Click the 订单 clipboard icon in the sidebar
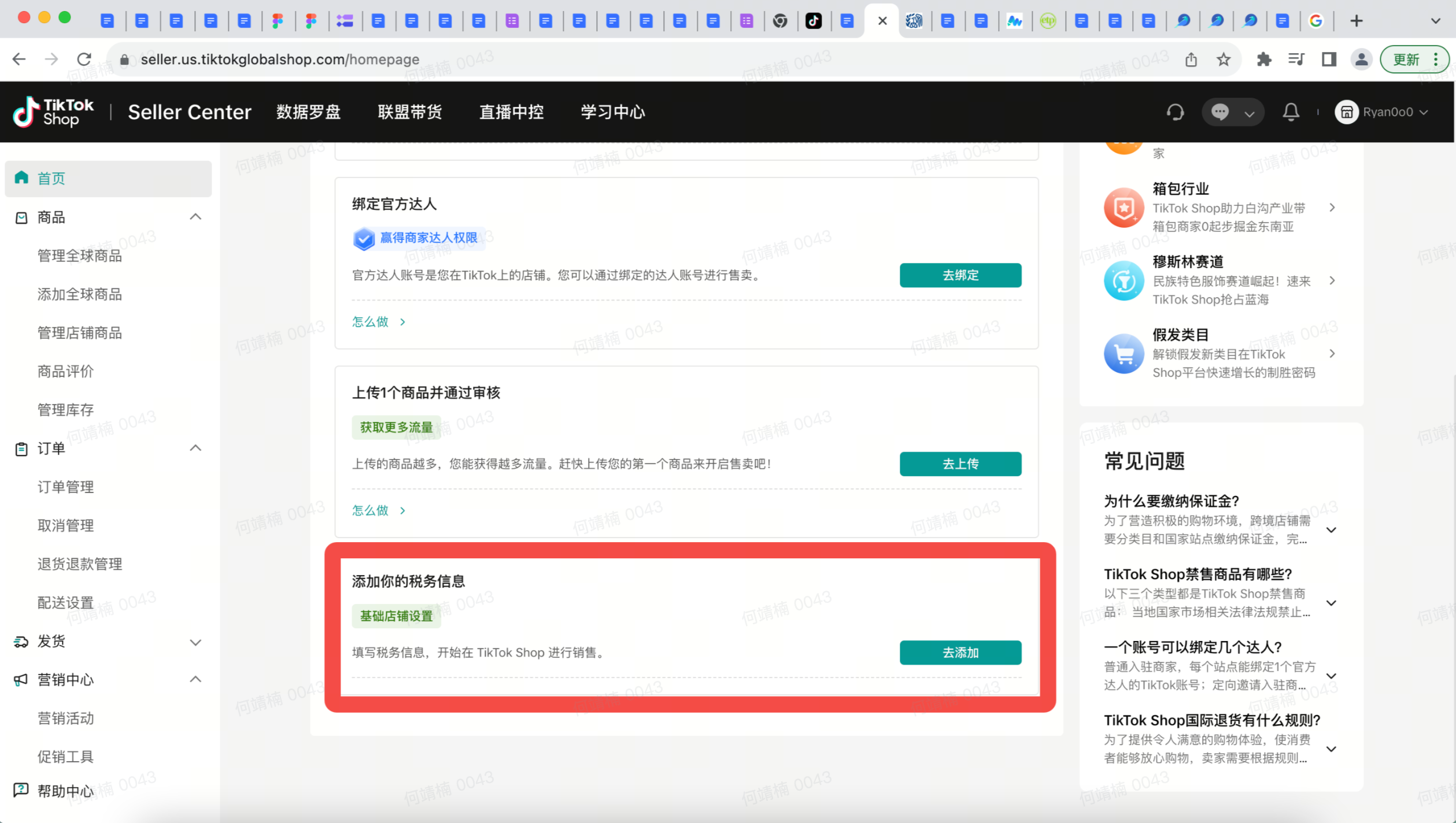1456x823 pixels. tap(21, 448)
